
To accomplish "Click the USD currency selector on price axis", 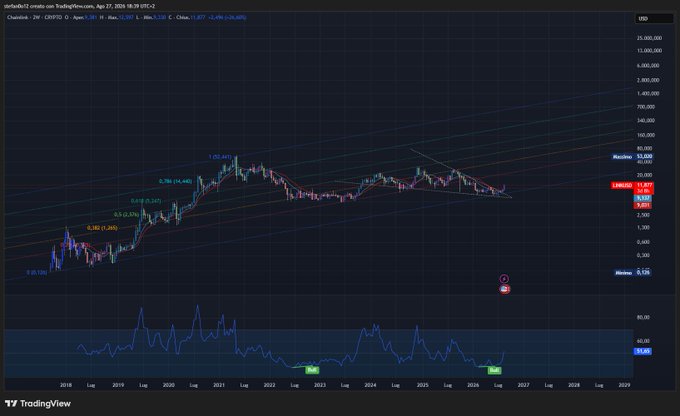I will (x=654, y=19).
